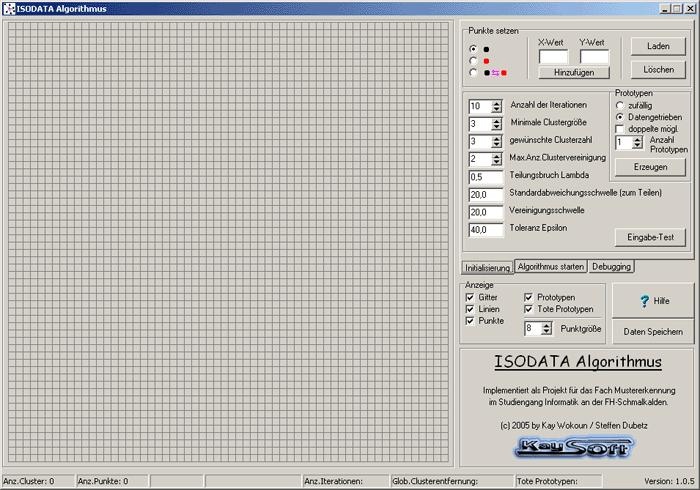This screenshot has height=490, width=700.
Task: Toggle the Tote Prototypen checkbox
Action: click(529, 310)
